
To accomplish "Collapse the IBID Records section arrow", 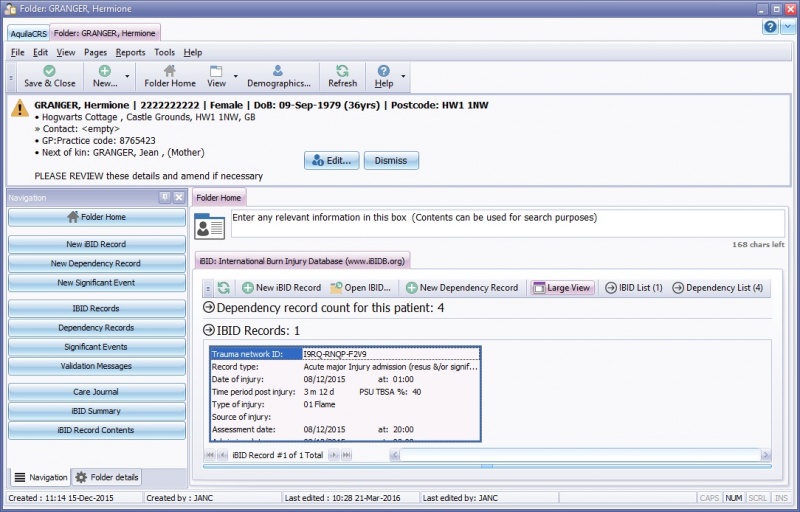I will (209, 330).
